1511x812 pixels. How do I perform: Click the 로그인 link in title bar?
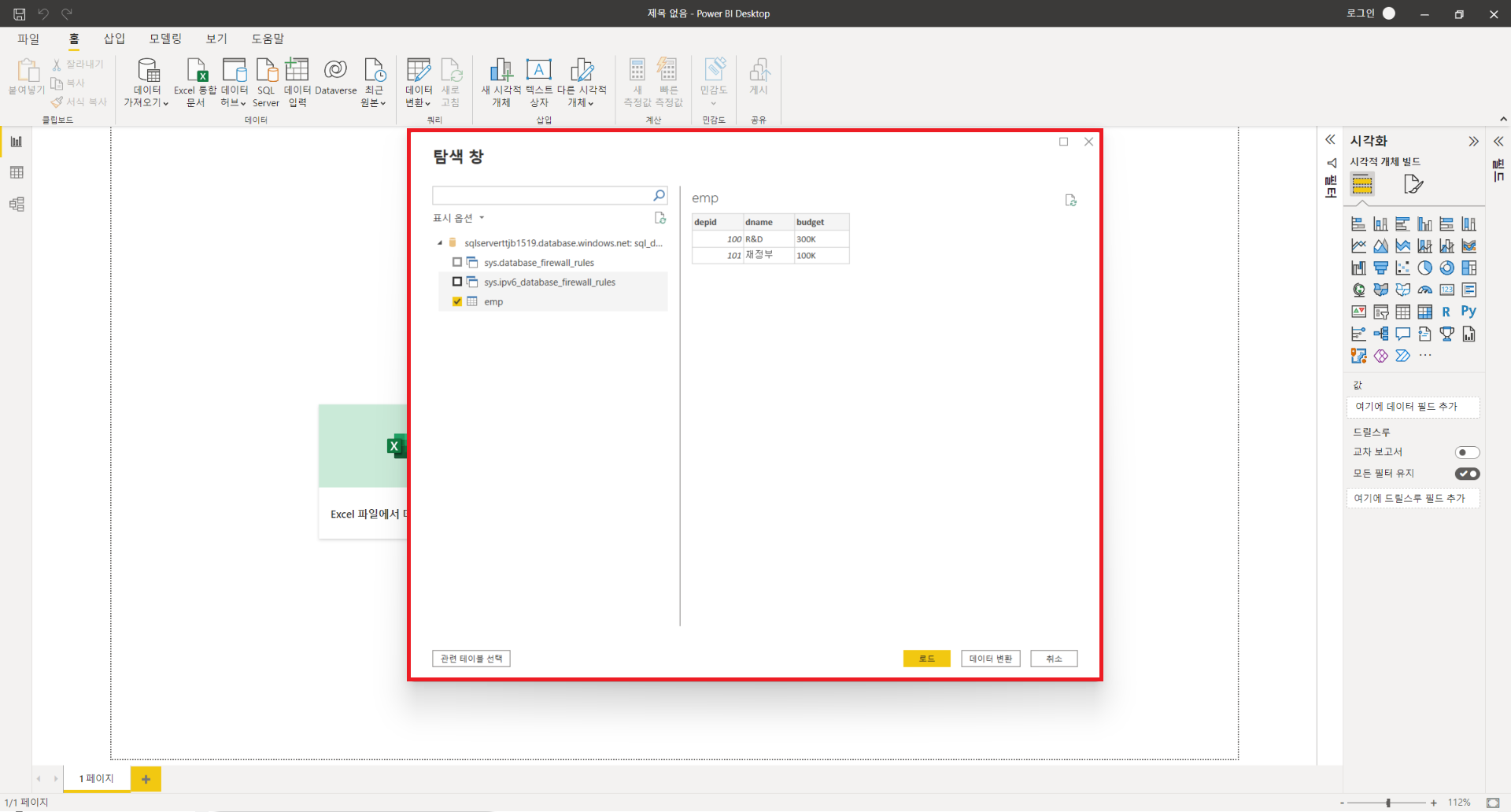coord(1361,13)
